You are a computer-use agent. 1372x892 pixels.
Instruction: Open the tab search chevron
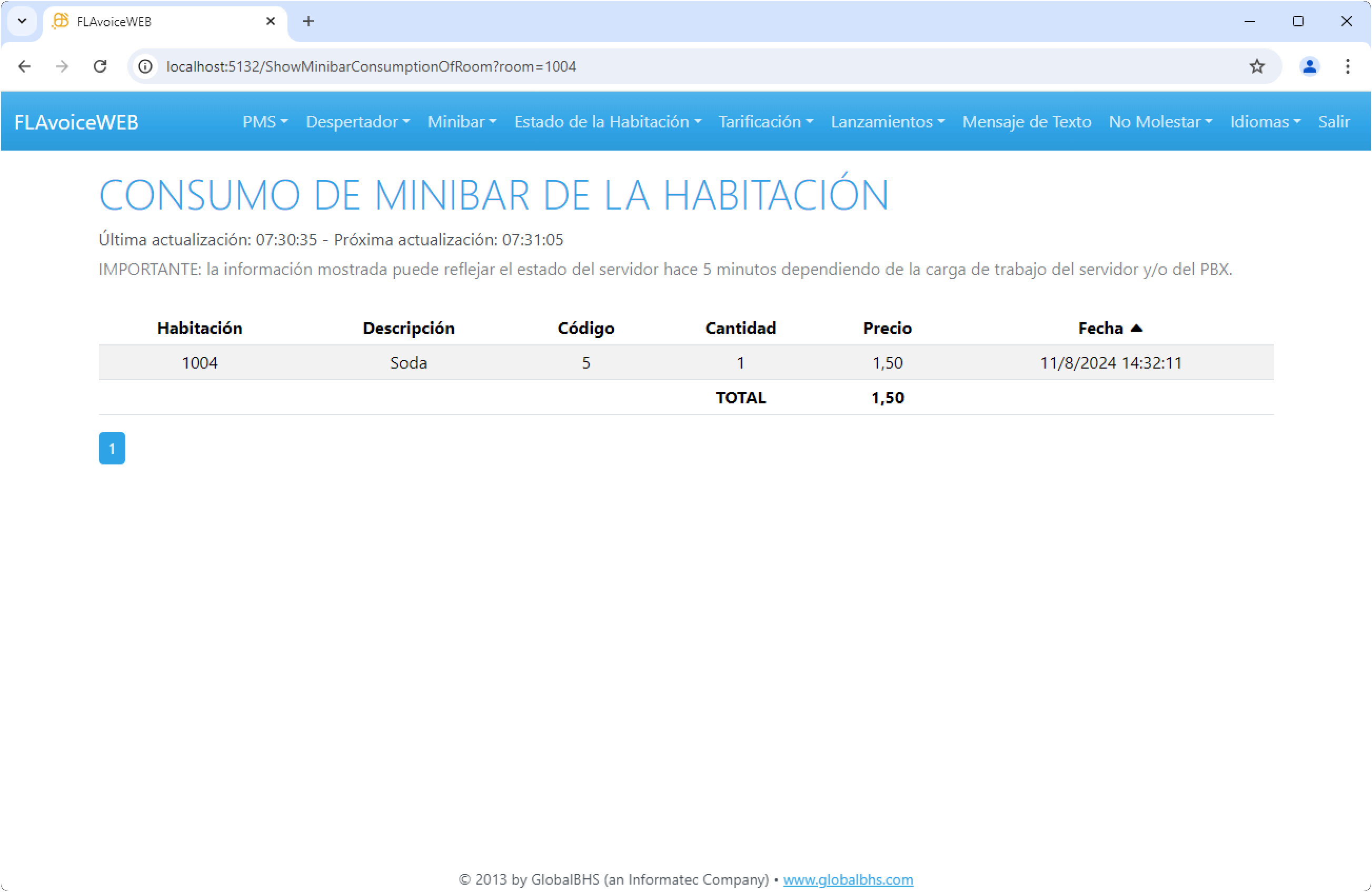pos(22,22)
